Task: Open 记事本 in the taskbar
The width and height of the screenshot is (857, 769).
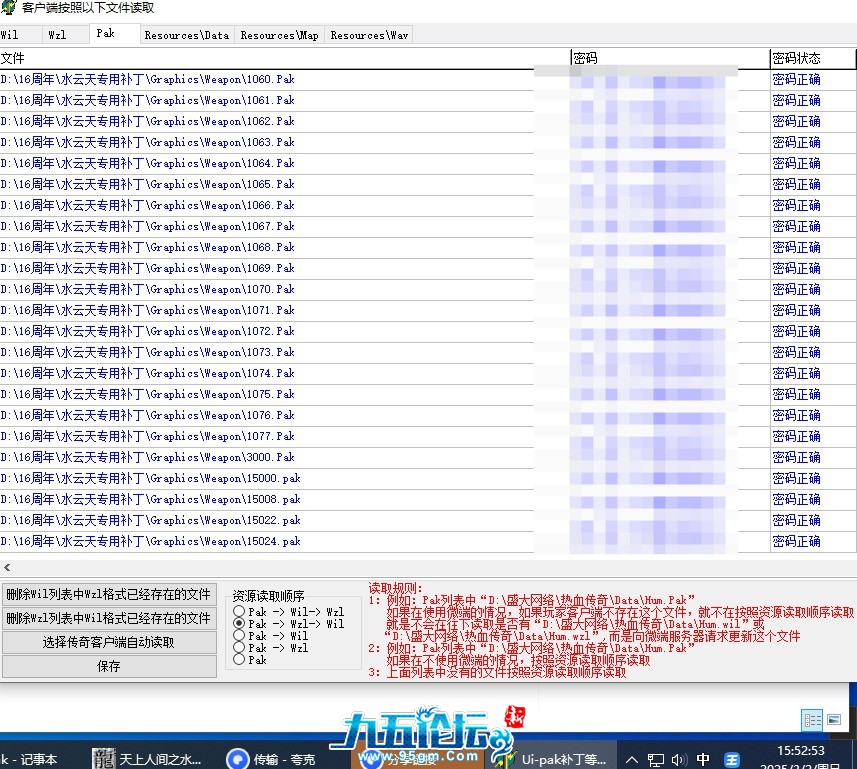Action: pos(30,759)
